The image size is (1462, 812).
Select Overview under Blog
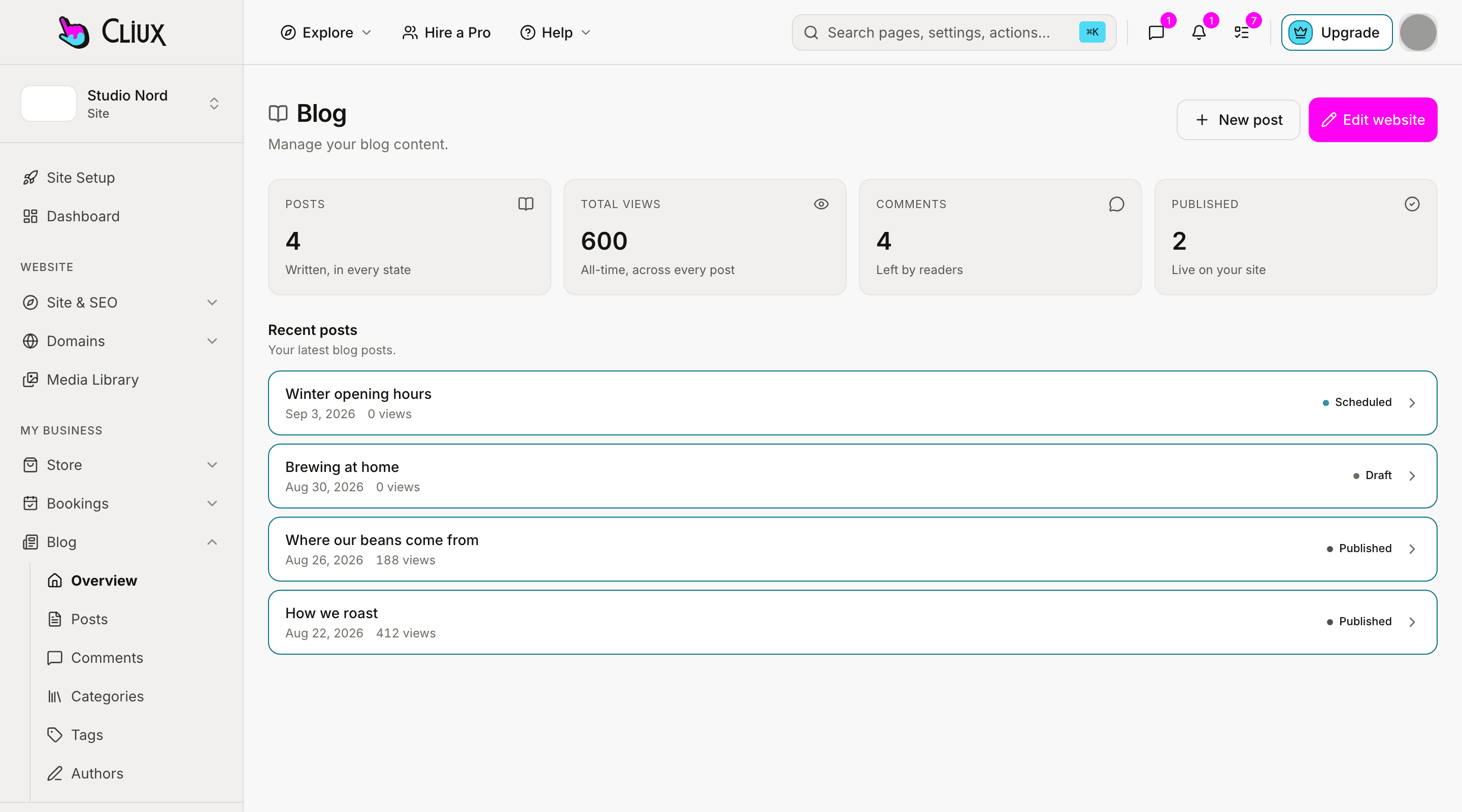tap(135, 581)
